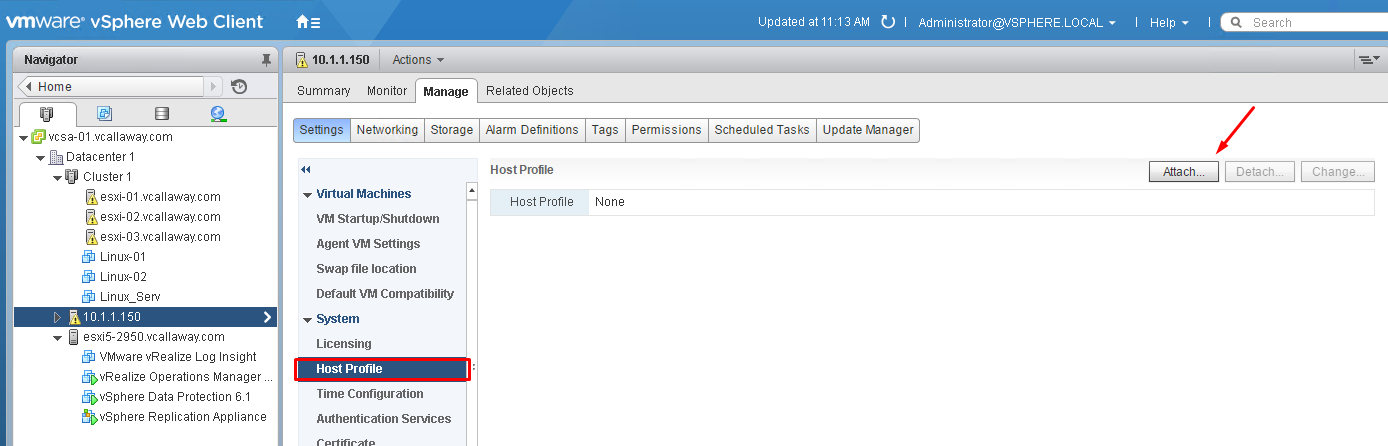The height and width of the screenshot is (446, 1388).
Task: Expand the 10.1.1.150 host node
Action: coord(58,317)
